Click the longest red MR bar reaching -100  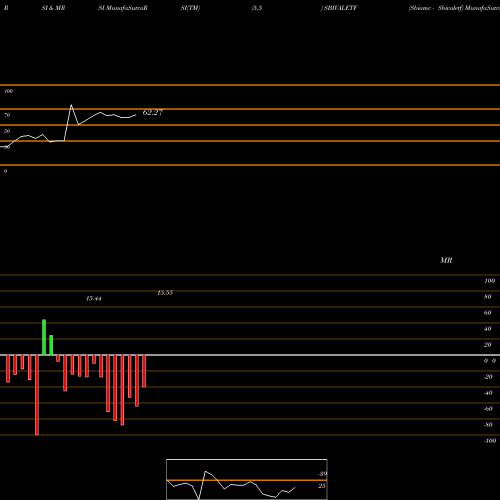[x=37, y=395]
